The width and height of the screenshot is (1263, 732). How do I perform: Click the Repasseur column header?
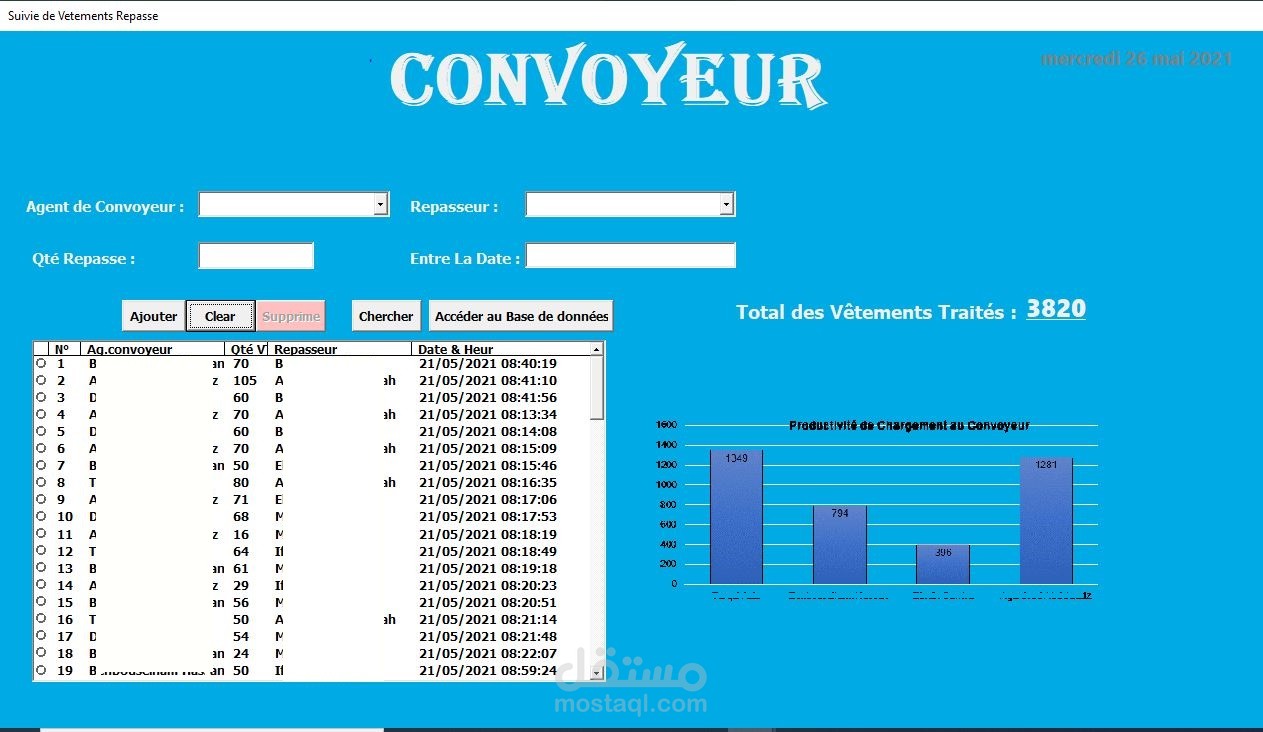coord(340,349)
